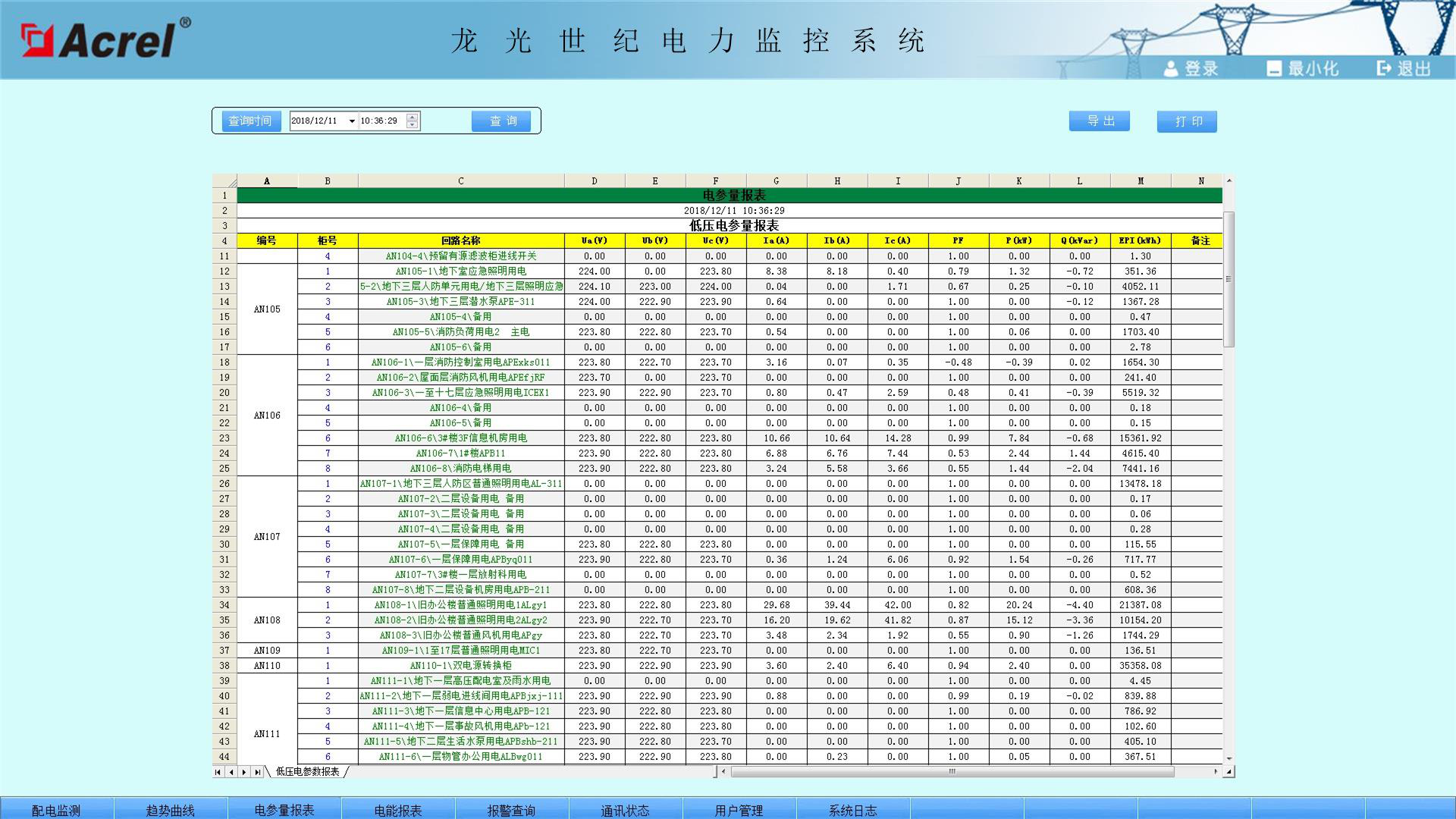This screenshot has height=819, width=1456.
Task: Click the vertical scrollbar down arrow
Action: [x=1229, y=758]
